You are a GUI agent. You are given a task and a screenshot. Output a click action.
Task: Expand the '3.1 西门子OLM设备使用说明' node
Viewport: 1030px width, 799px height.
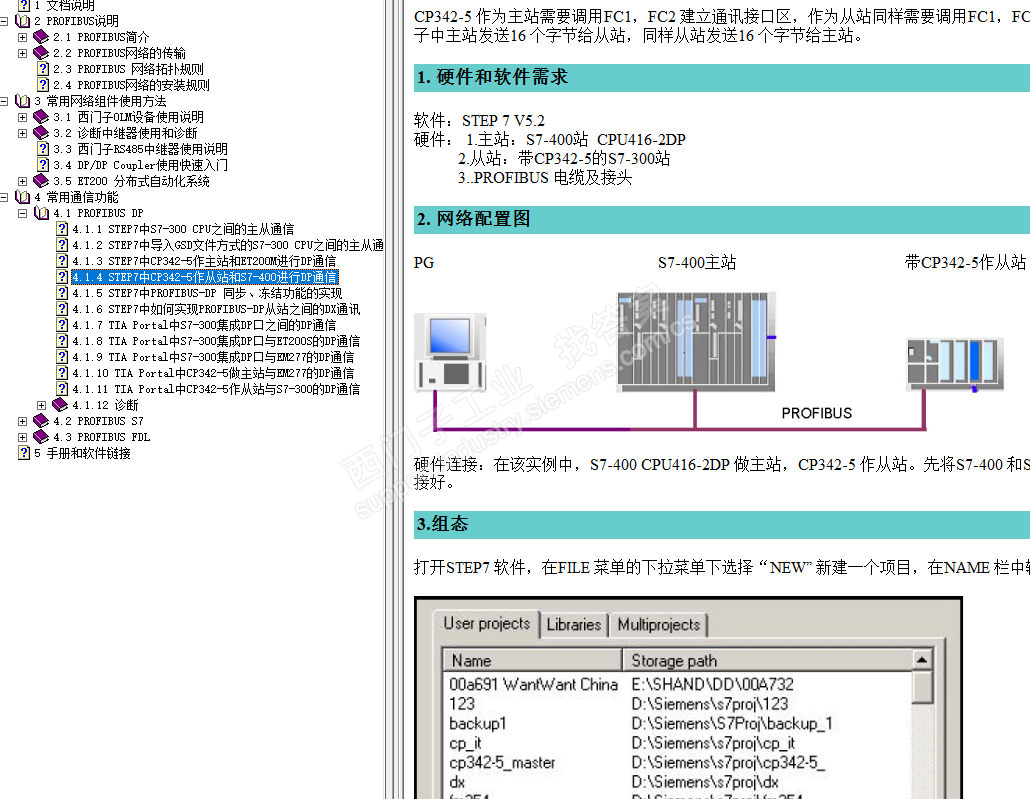pos(22,117)
